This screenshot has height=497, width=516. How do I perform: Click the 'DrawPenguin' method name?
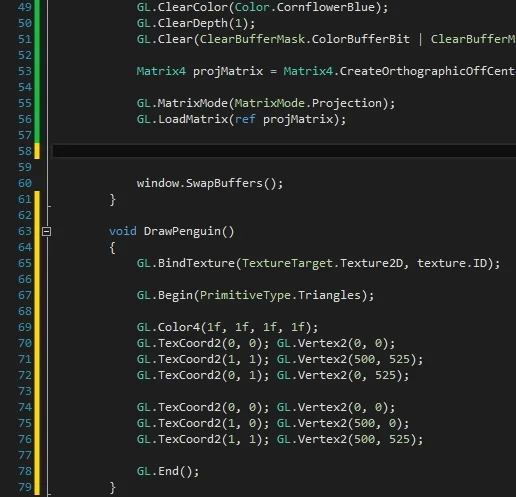tap(182, 231)
